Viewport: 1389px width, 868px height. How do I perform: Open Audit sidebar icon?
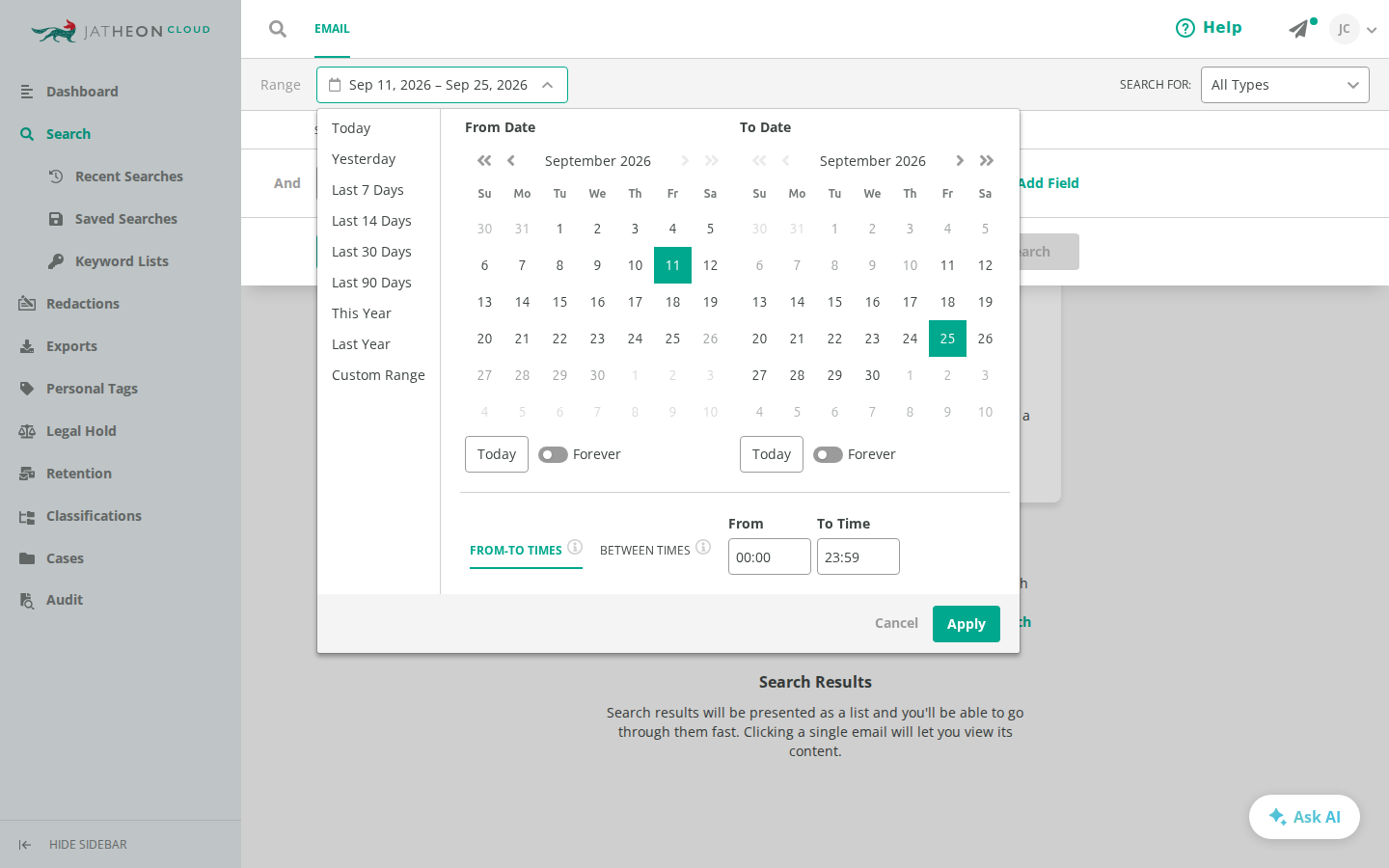(27, 600)
